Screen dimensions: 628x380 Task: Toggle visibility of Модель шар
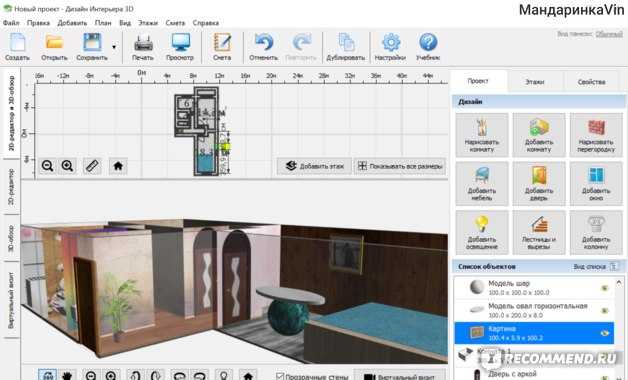point(605,288)
